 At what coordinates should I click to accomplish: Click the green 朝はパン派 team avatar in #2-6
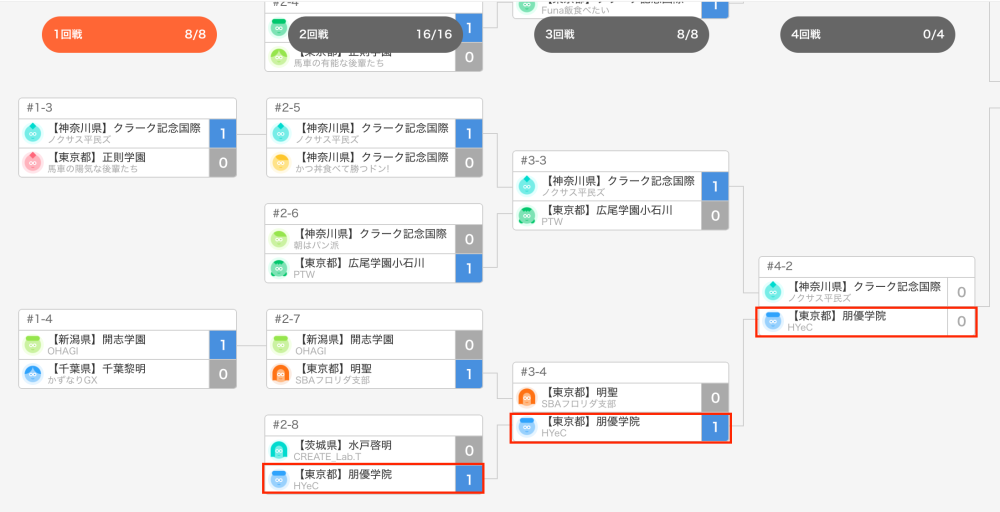point(279,239)
